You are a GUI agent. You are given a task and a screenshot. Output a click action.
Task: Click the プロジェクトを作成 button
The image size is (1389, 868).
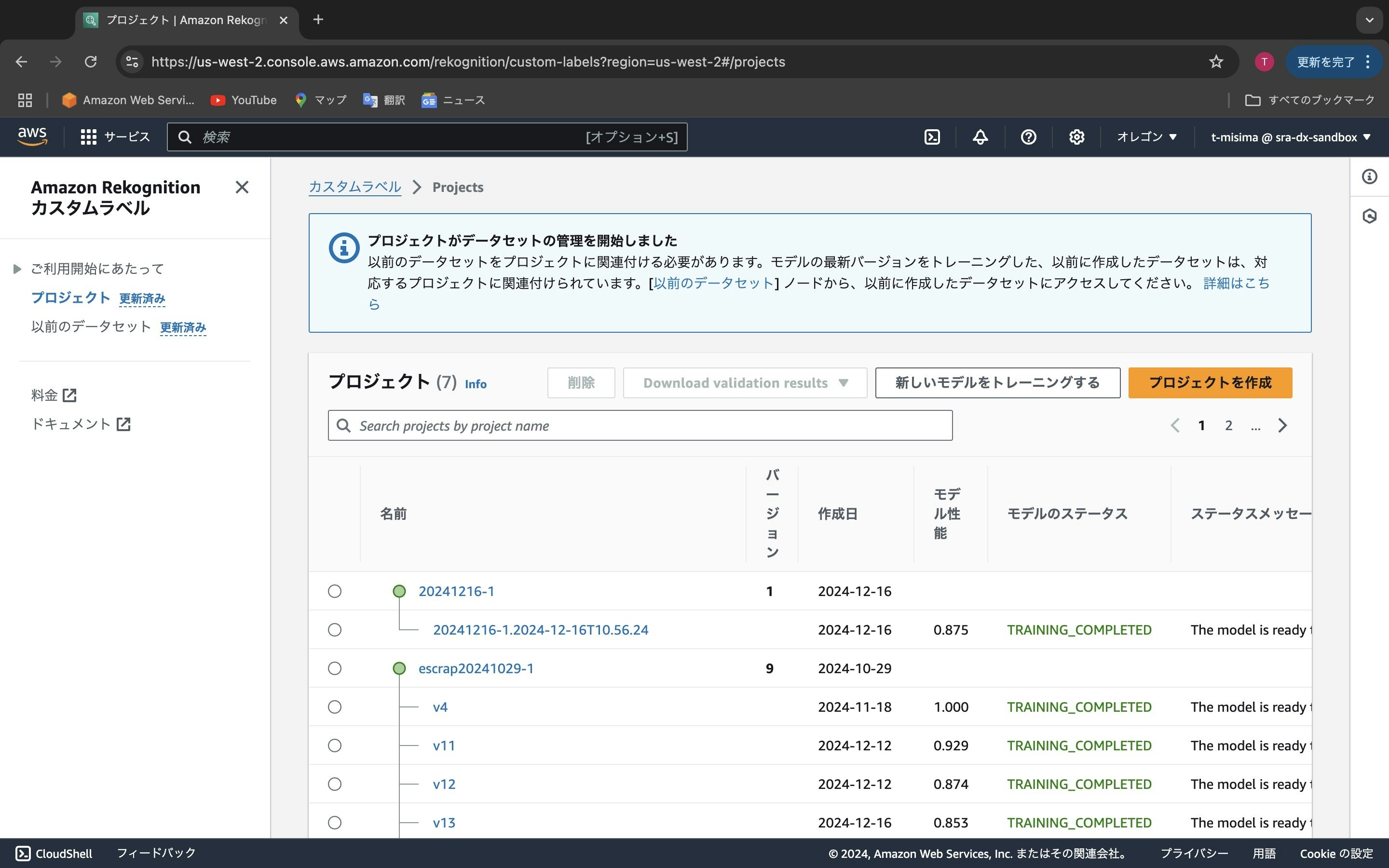1210,383
